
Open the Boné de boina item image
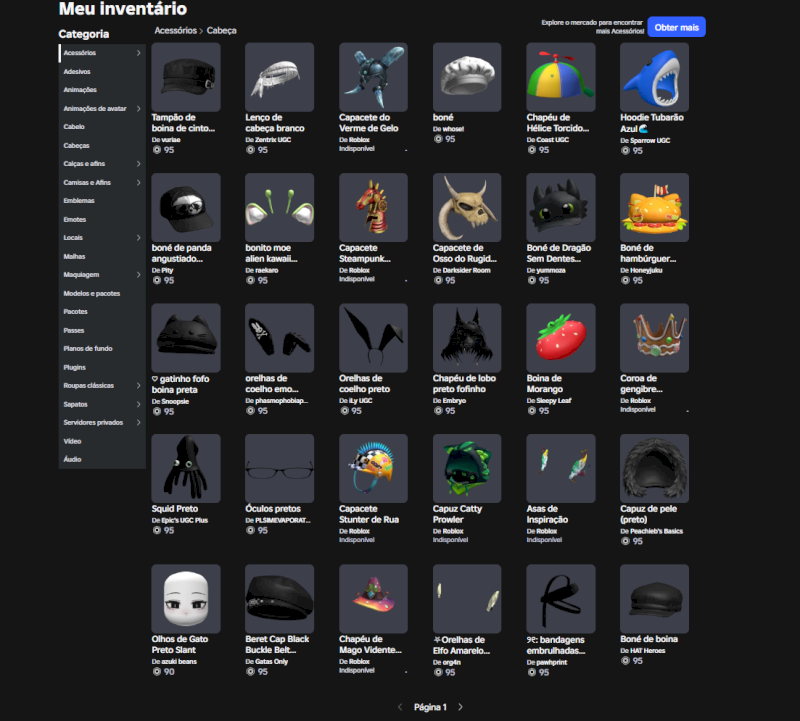pyautogui.click(x=655, y=599)
